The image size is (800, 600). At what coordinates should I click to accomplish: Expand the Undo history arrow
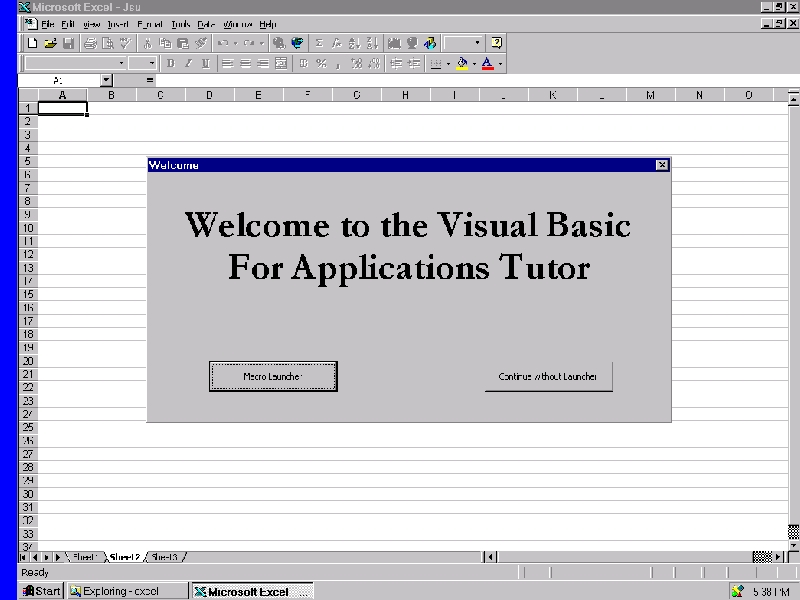[x=236, y=43]
